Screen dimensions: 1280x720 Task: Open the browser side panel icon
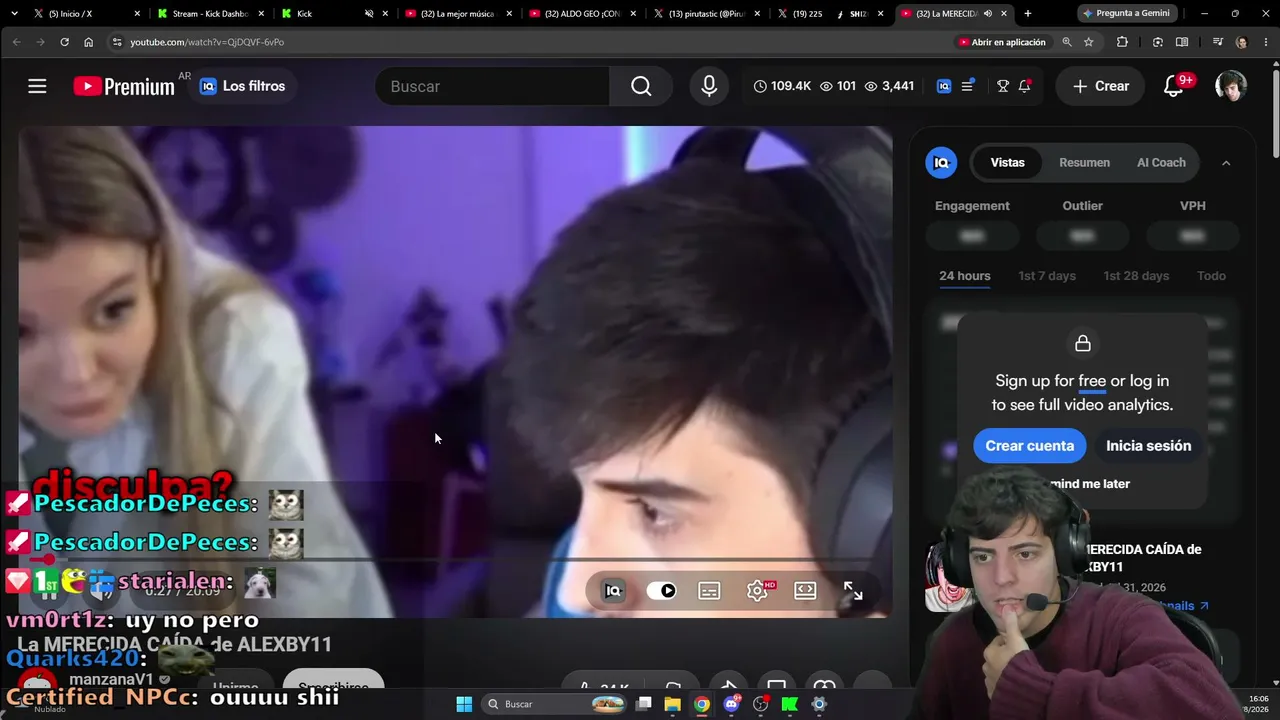(x=1182, y=42)
